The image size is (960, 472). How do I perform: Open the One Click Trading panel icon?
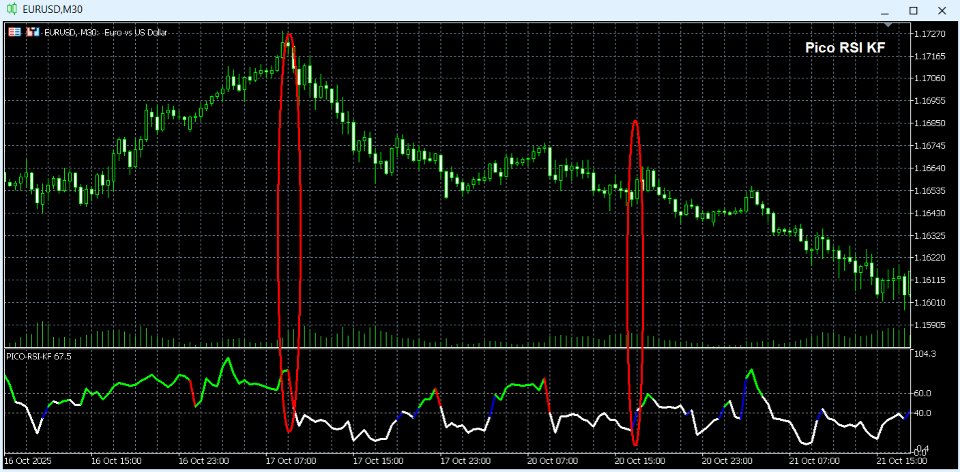point(14,32)
